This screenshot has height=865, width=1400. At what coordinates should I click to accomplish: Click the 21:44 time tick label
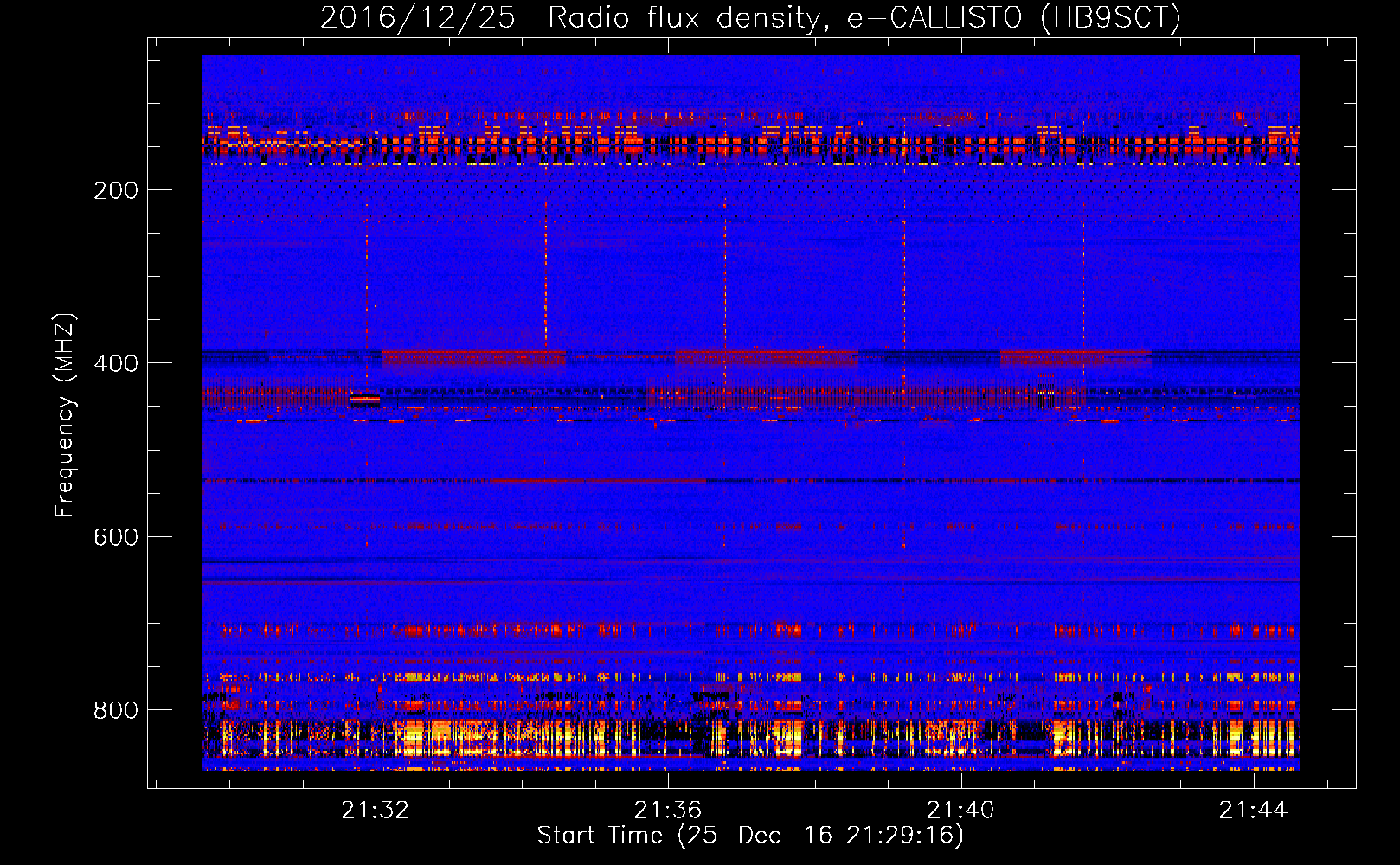[1253, 810]
